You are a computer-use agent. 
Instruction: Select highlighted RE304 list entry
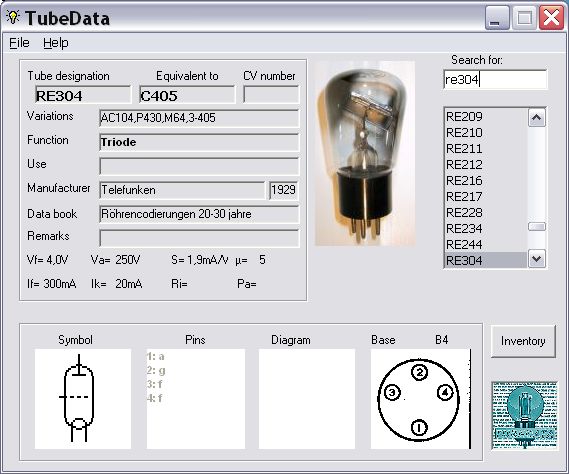(x=486, y=260)
